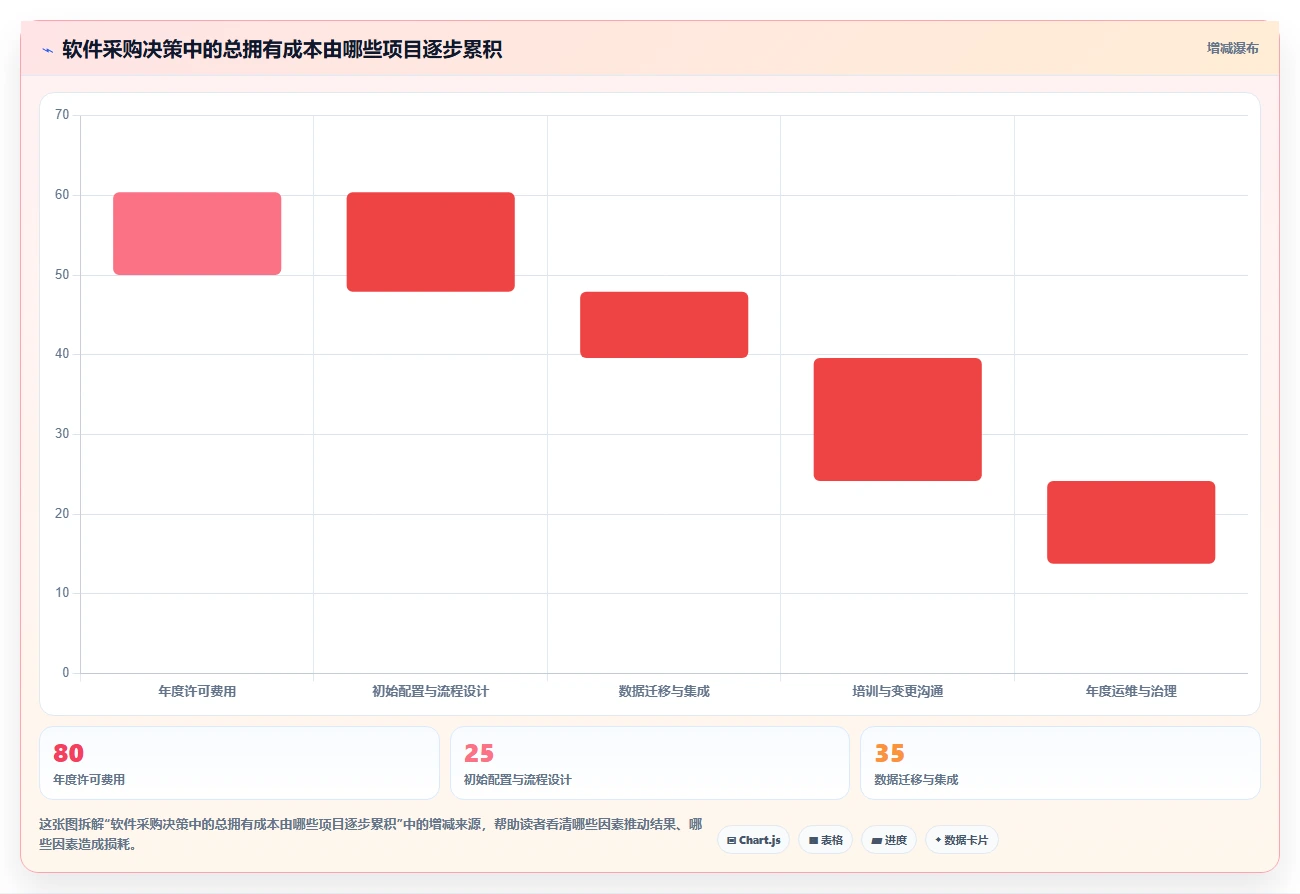Click the description paragraph starting 这张图拆解

[370, 834]
